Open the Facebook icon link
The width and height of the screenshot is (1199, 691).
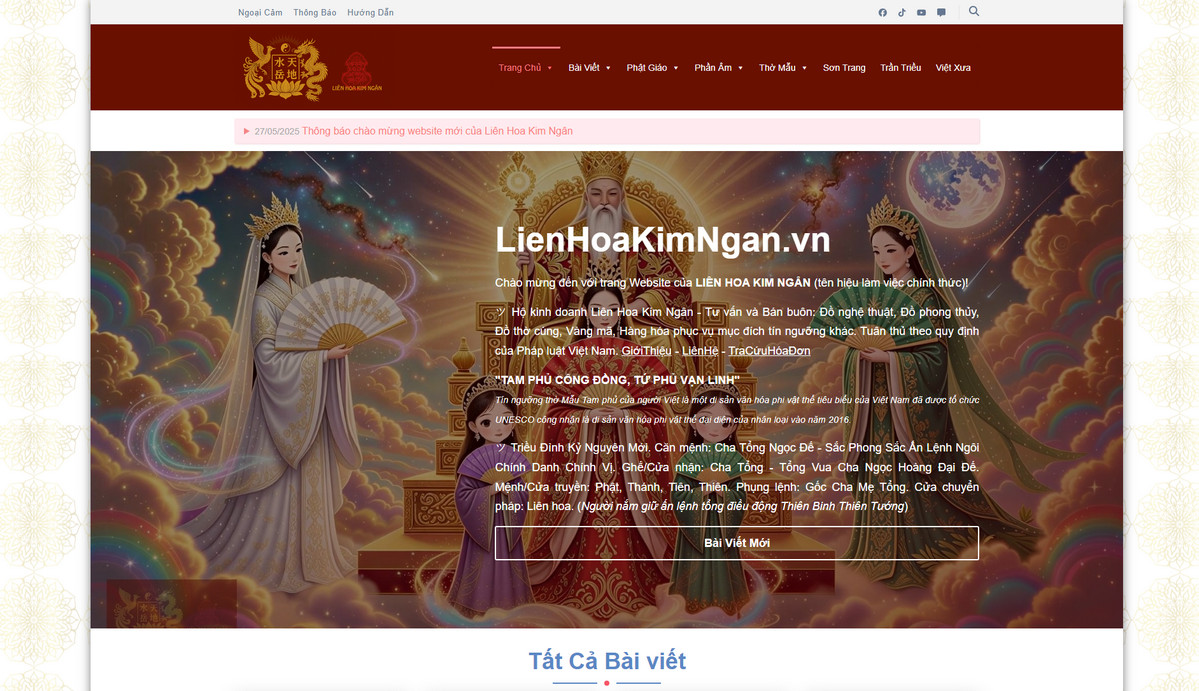pyautogui.click(x=882, y=12)
